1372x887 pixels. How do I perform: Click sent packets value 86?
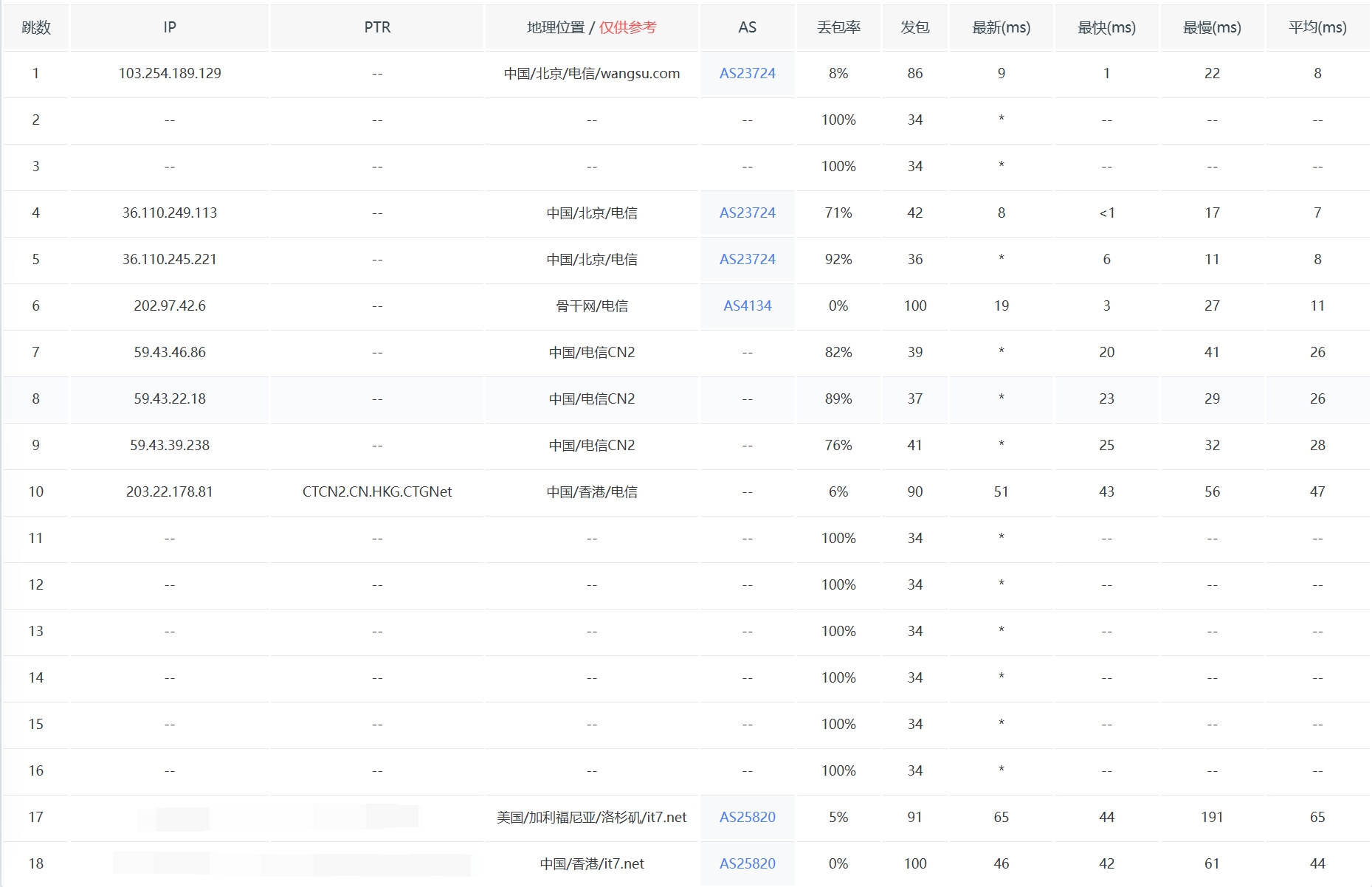coord(915,73)
